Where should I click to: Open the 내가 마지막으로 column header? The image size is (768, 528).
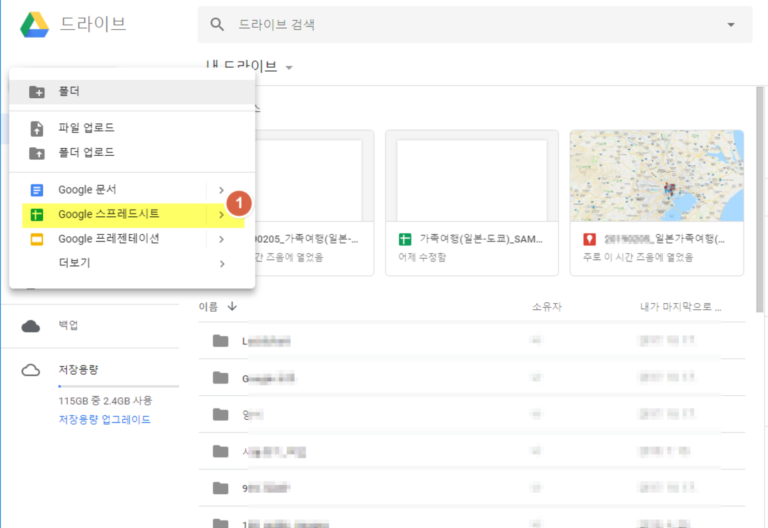(680, 307)
